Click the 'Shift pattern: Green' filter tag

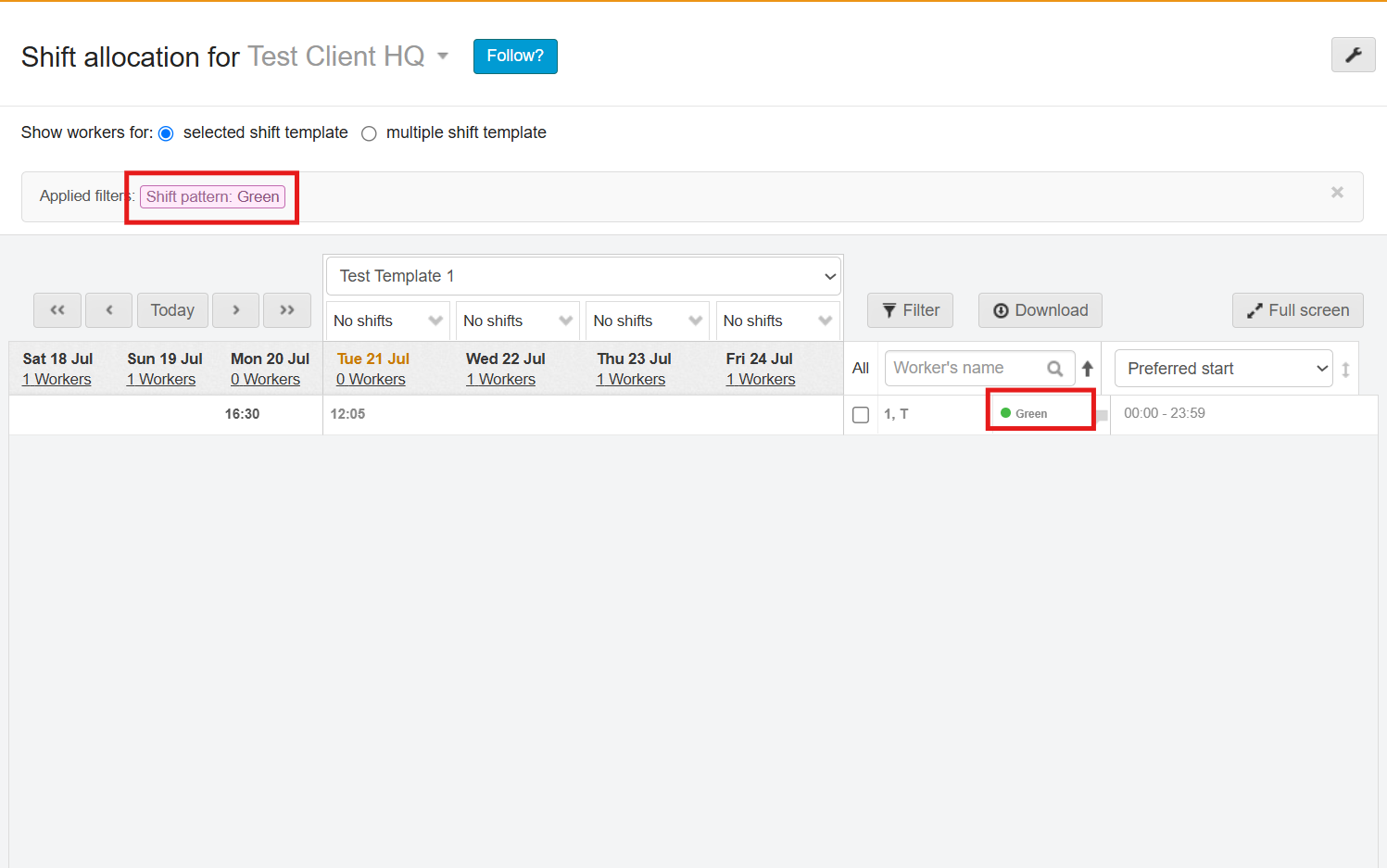coord(212,196)
